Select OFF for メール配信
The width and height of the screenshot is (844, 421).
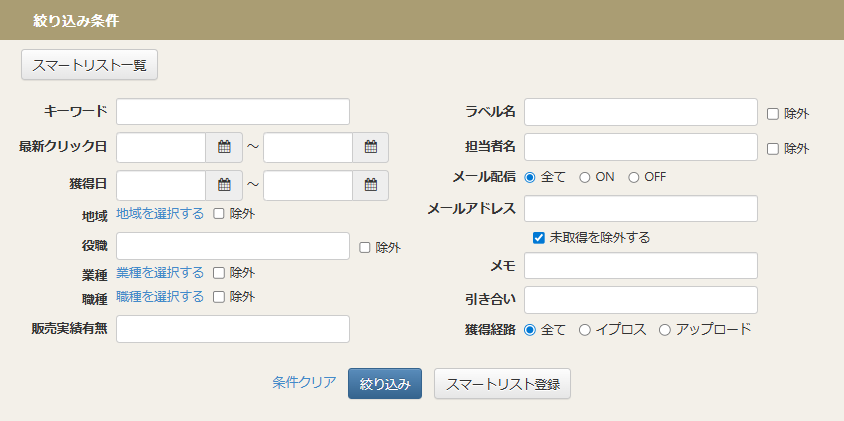pos(634,177)
